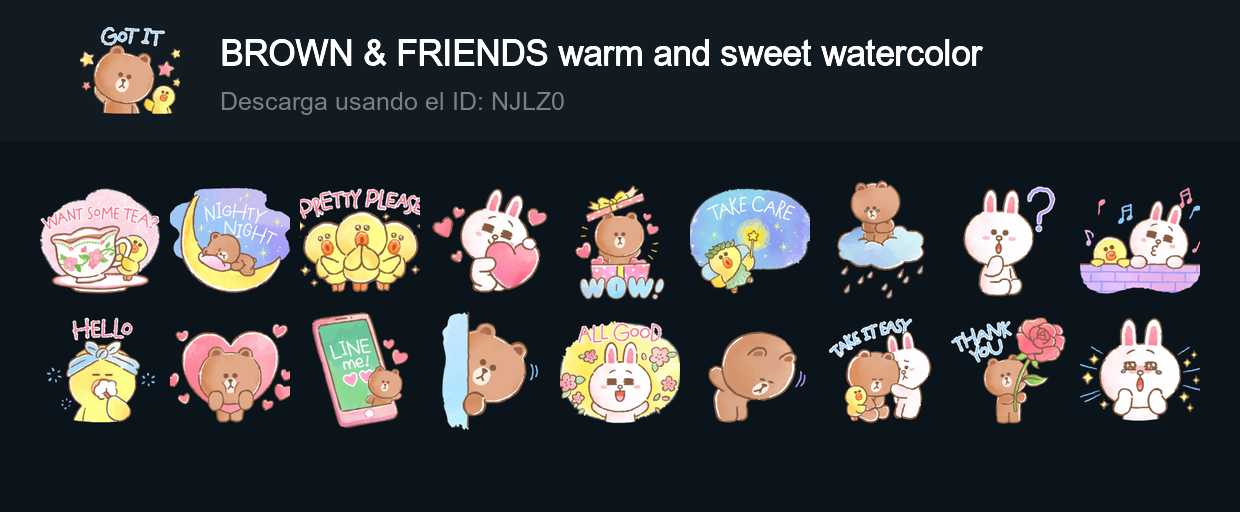Select the 'Thank You' rose bear sticker
This screenshot has width=1240, height=512.
pos(1010,366)
